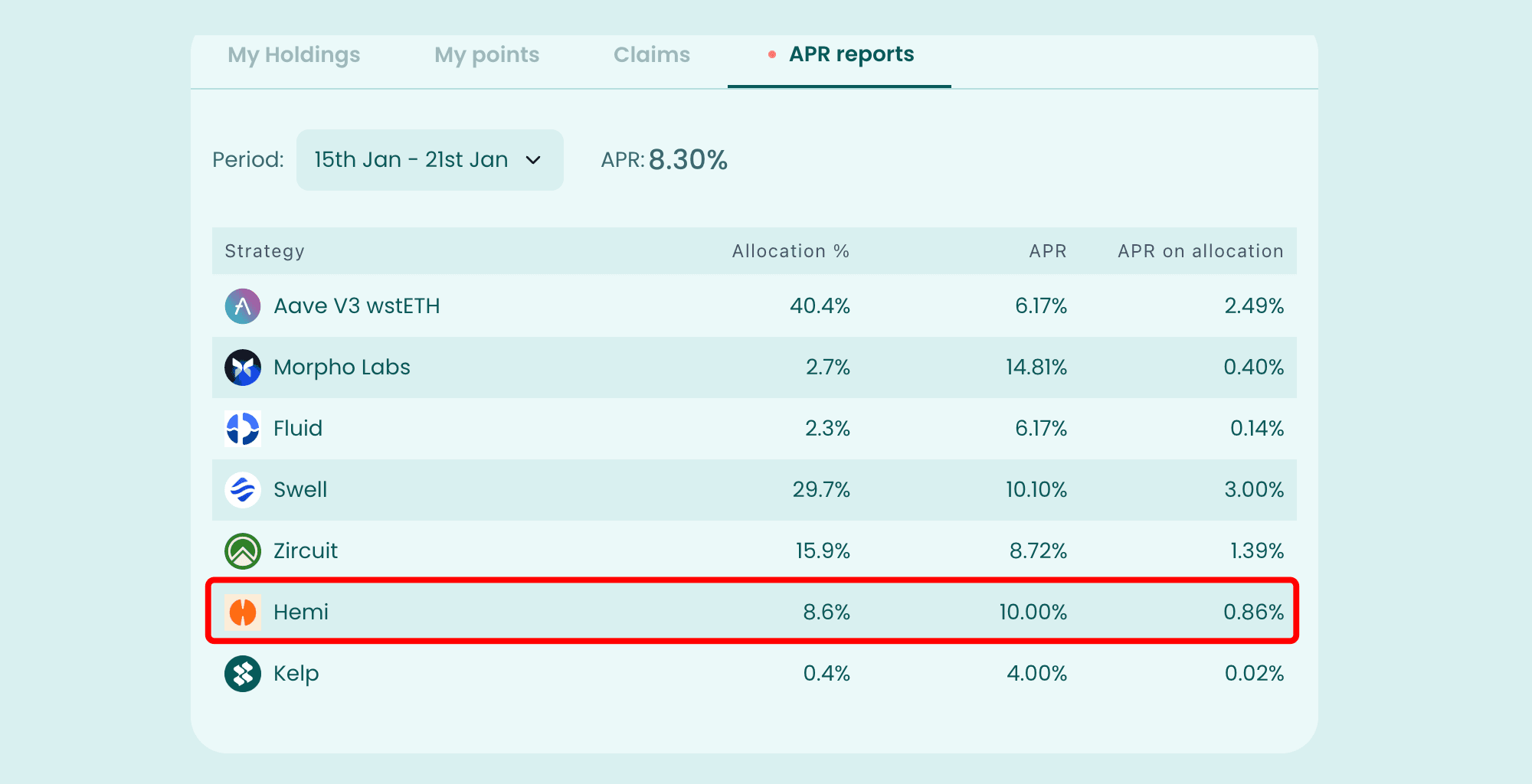Click the overall APR value 8.30%
This screenshot has width=1532, height=784.
point(688,160)
